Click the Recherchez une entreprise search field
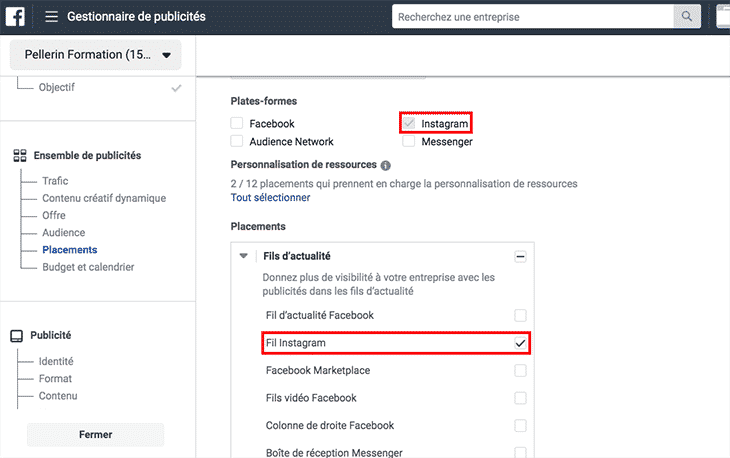 coord(530,17)
